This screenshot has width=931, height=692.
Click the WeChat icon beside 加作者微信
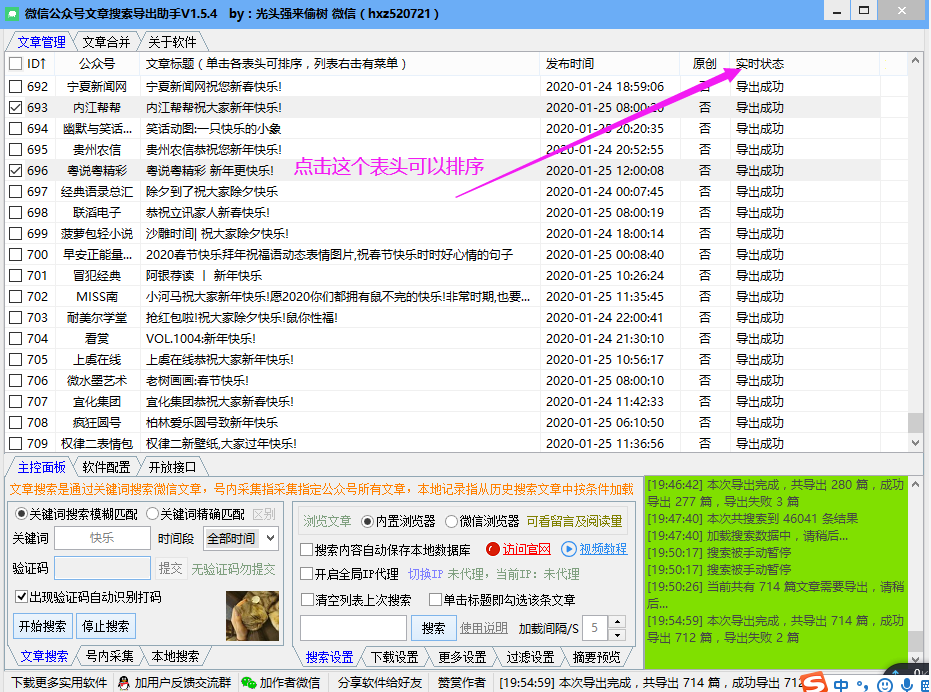tap(248, 683)
